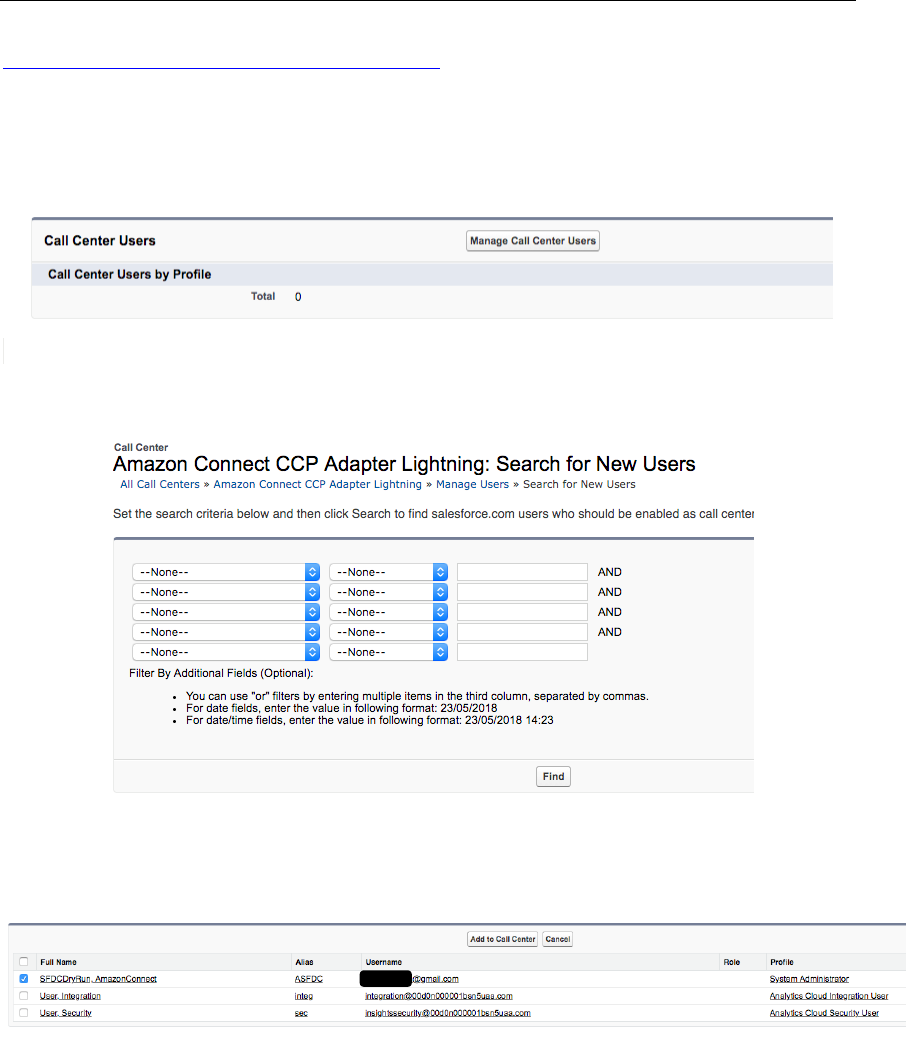
Task: Click ASFDC alias link
Action: coord(309,979)
